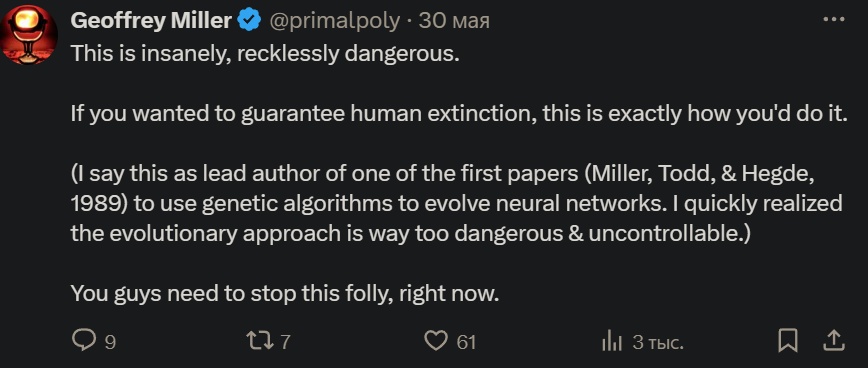Image resolution: width=868 pixels, height=368 pixels.
Task: Open view analytics bar chart icon
Action: (612, 341)
